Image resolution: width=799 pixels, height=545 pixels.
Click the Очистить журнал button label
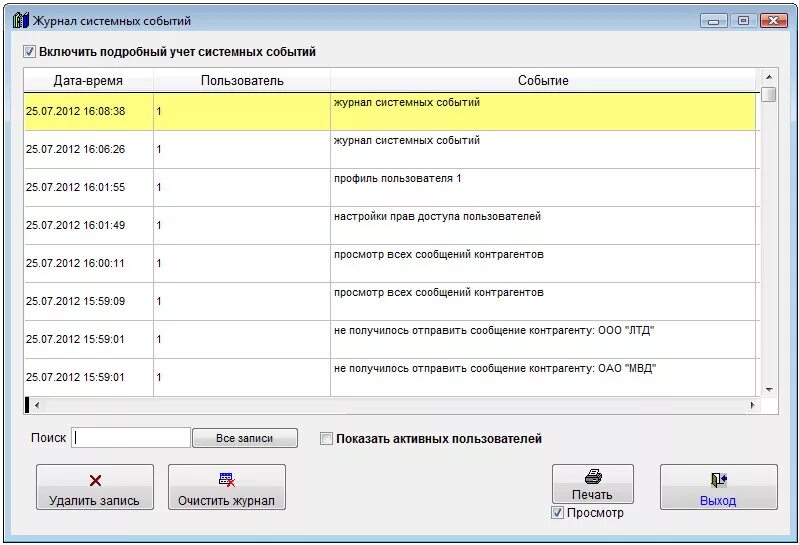(x=226, y=501)
